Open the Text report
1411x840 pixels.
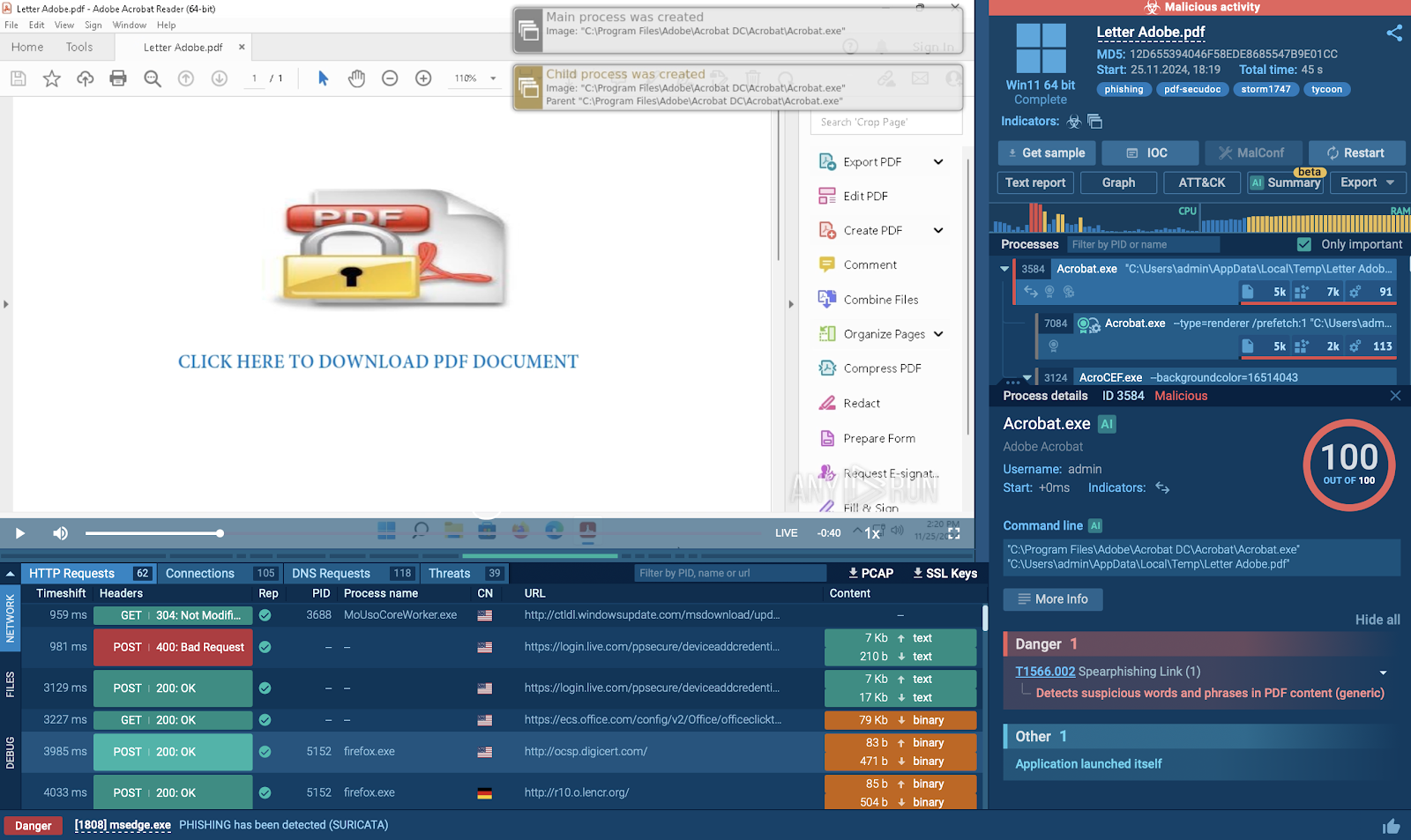[1035, 182]
